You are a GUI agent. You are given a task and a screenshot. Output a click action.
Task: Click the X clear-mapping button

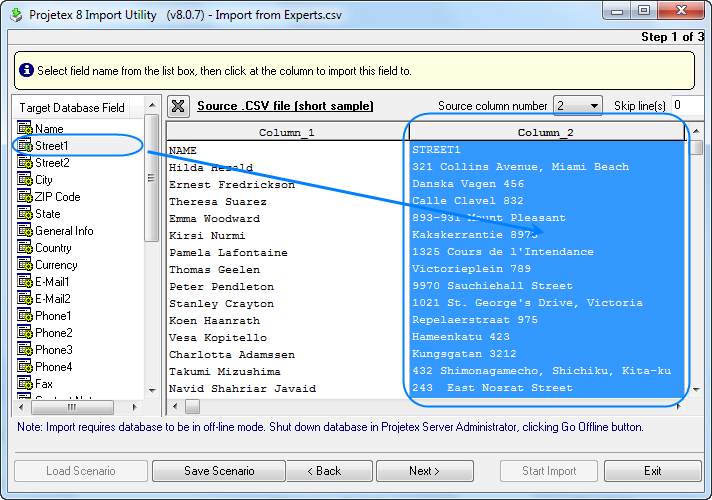(x=178, y=106)
